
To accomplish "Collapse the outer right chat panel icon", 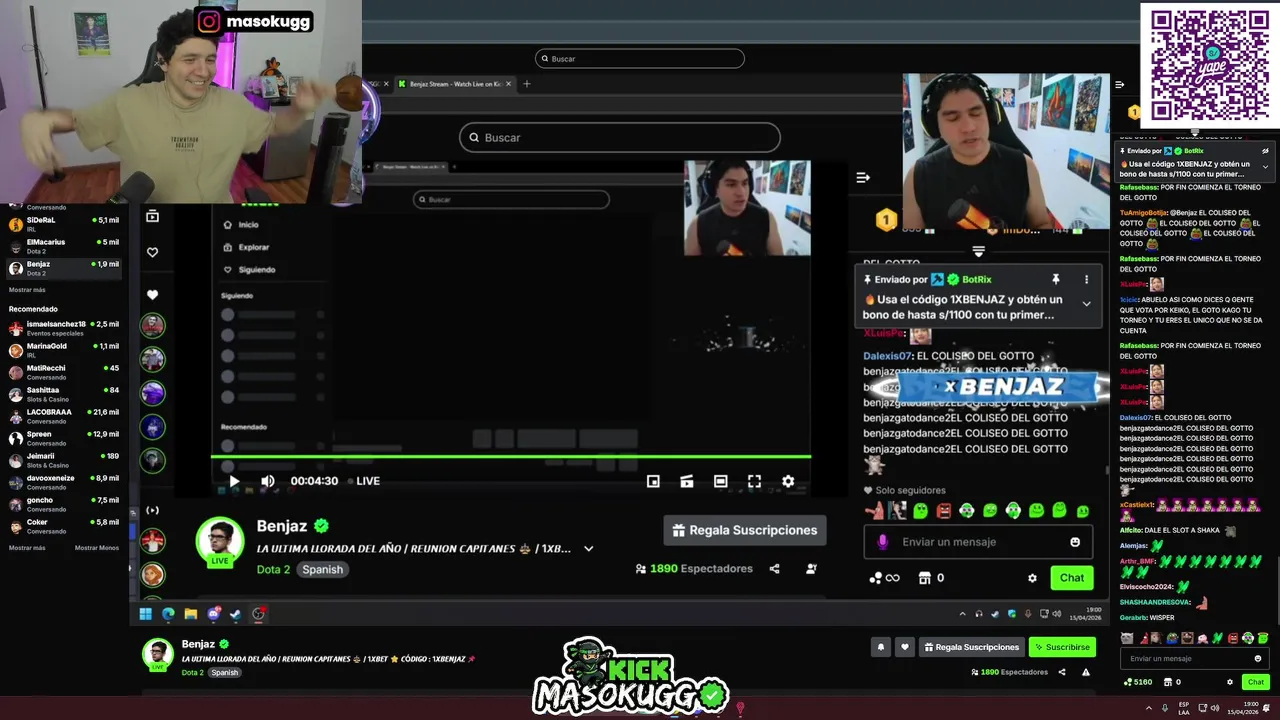I will 1120,85.
